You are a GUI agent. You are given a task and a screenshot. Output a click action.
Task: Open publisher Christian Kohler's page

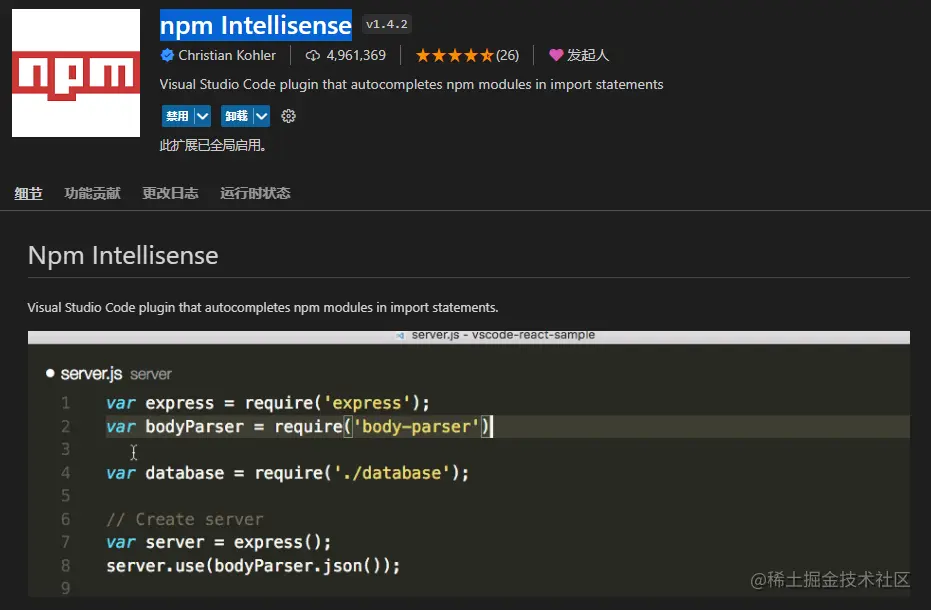[227, 55]
